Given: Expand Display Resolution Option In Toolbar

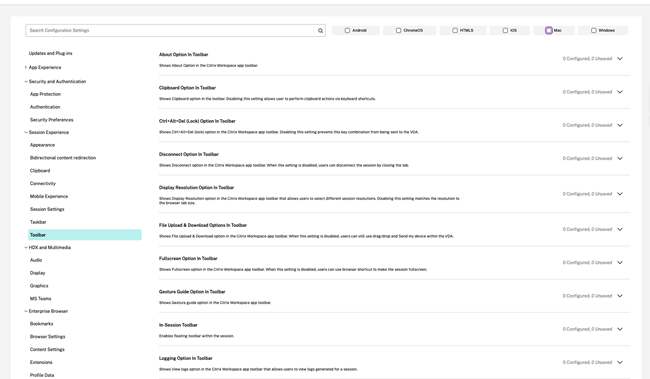Looking at the screenshot, I should (620, 194).
